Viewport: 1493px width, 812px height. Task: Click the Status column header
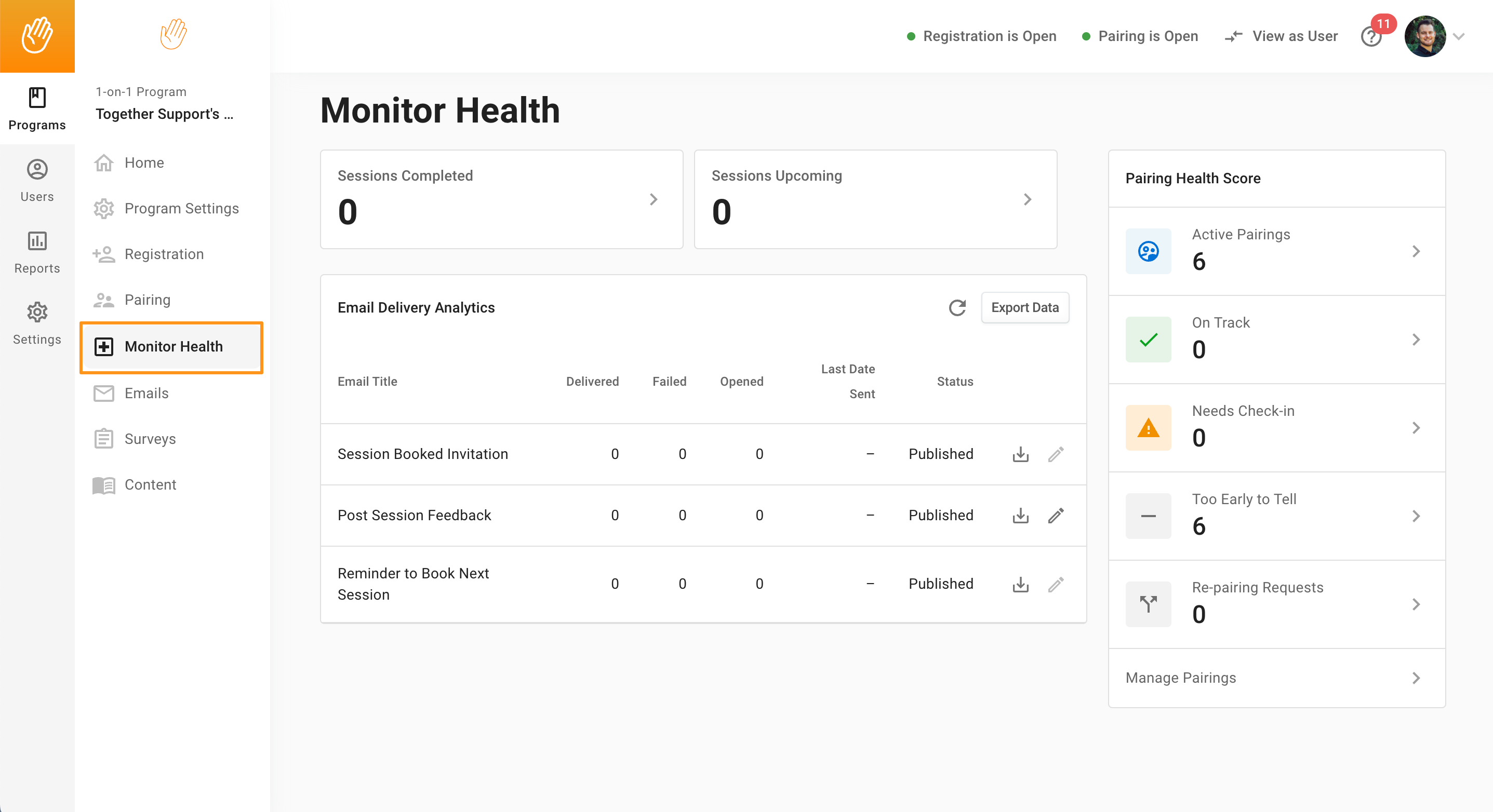tap(955, 382)
